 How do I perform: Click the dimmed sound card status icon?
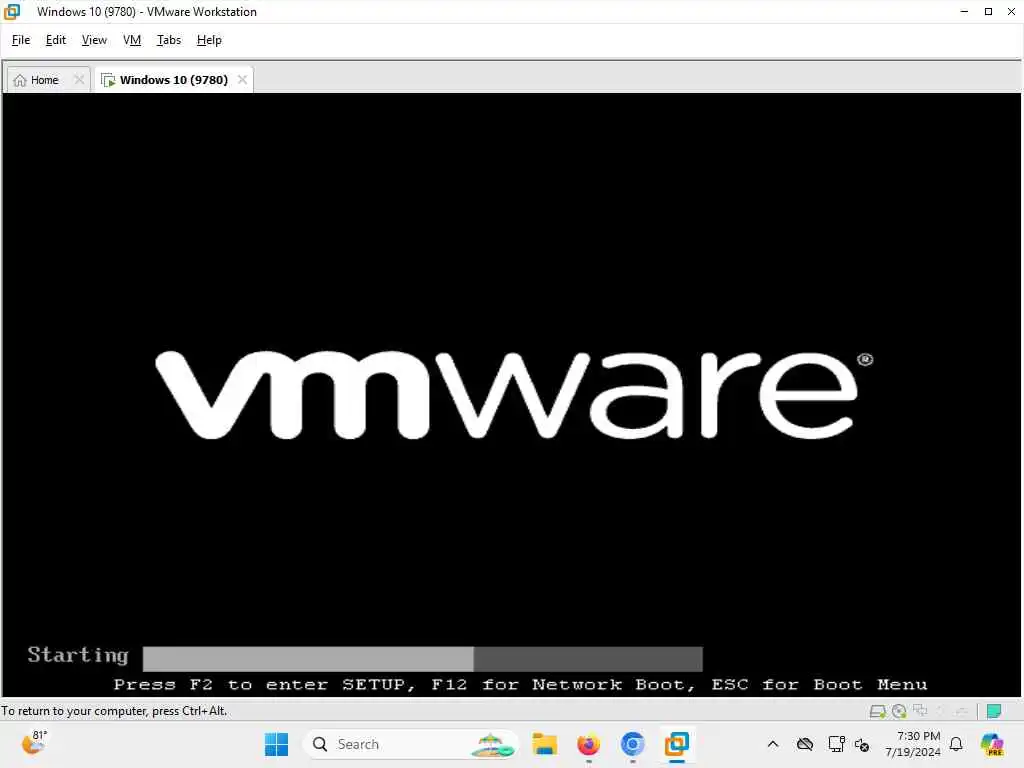tap(940, 710)
